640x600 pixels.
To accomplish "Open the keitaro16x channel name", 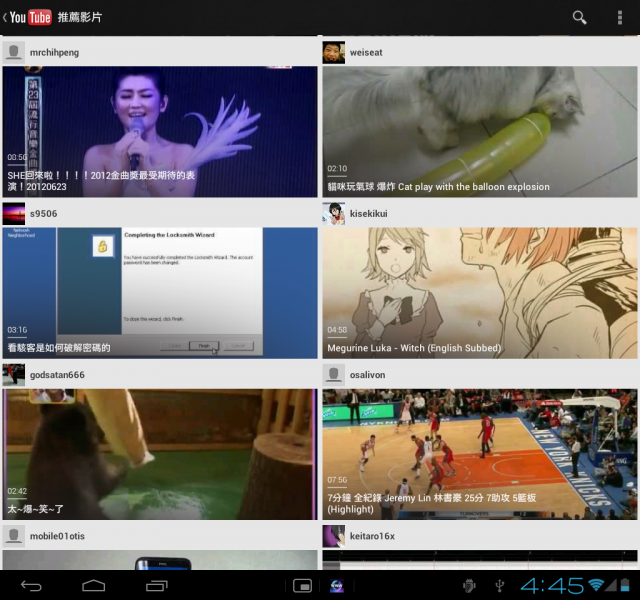I will pos(372,536).
